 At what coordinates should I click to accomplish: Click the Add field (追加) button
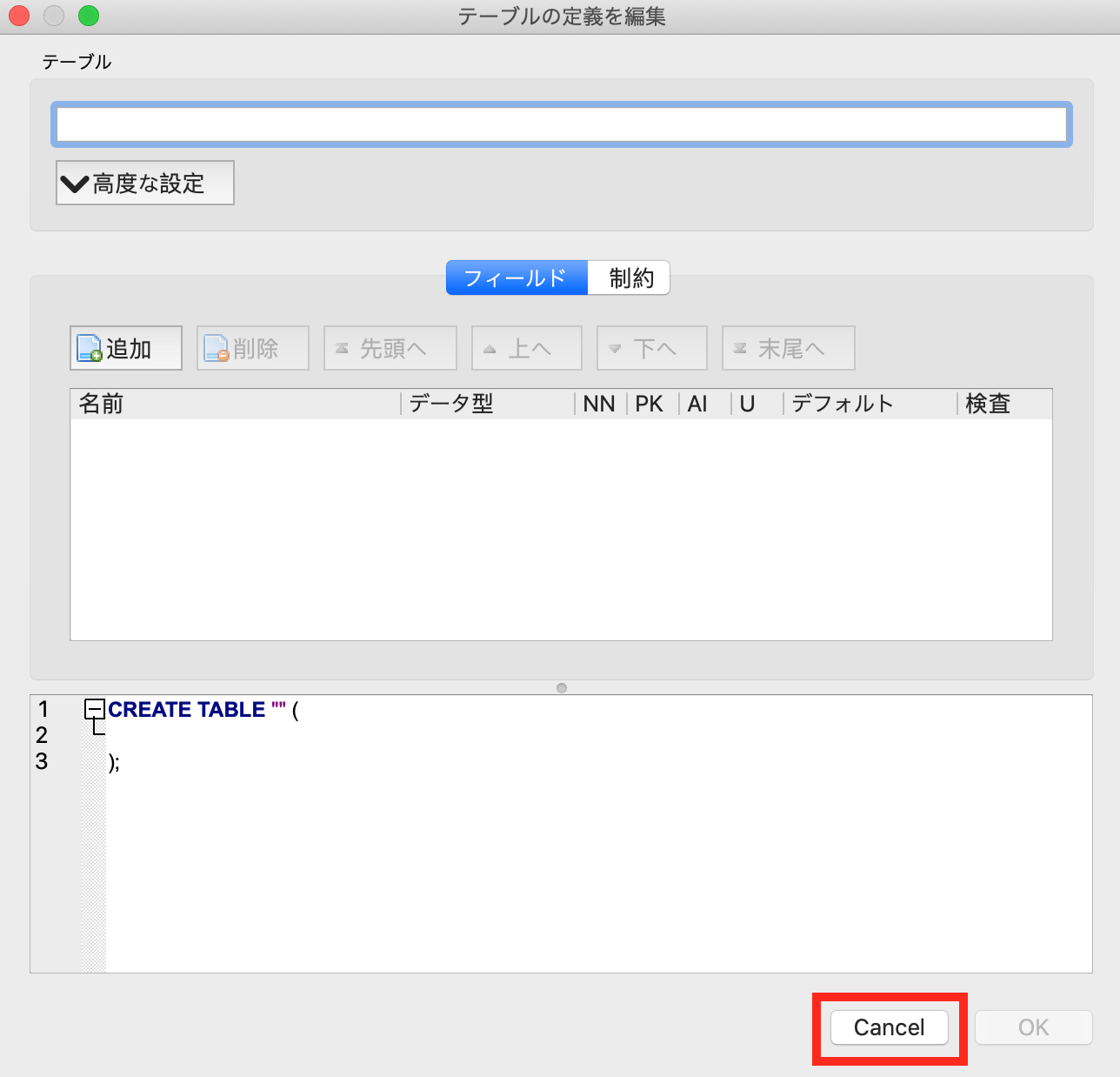[126, 348]
